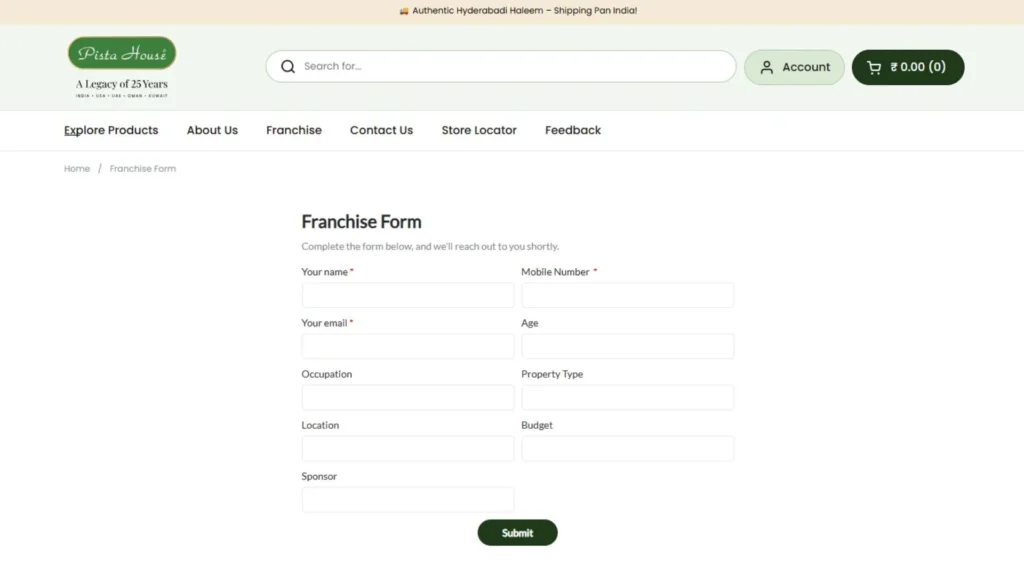Click the account person icon
Screen dimensions: 1024x576
coord(767,67)
